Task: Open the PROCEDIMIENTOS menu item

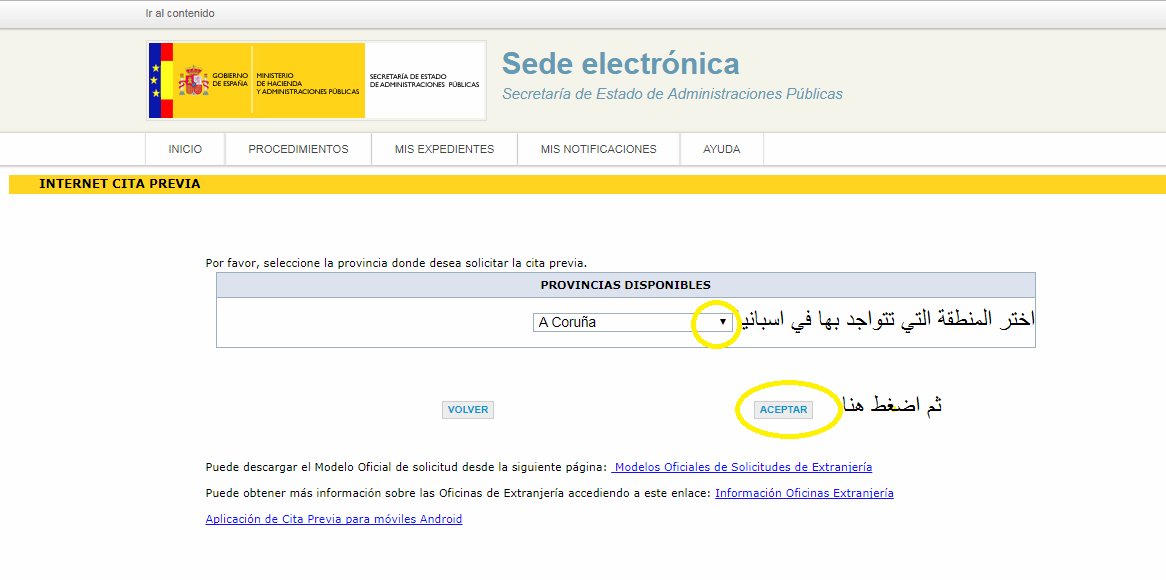Action: point(298,149)
